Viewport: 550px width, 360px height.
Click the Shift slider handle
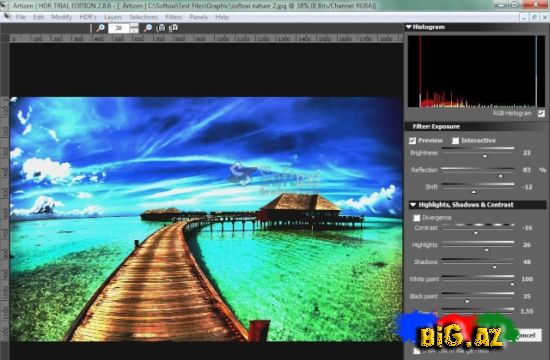474,192
